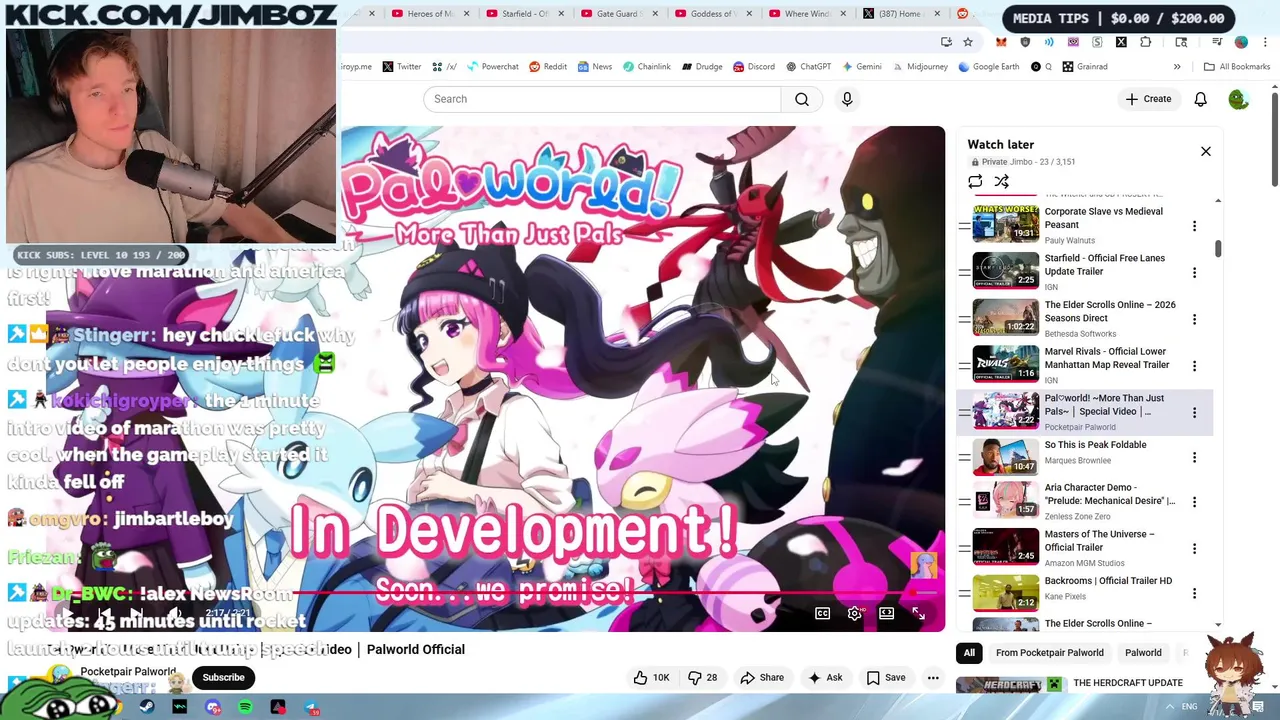Open the Discord bookmark
Viewport: 1280px width, 720px height.
[x=753, y=67]
